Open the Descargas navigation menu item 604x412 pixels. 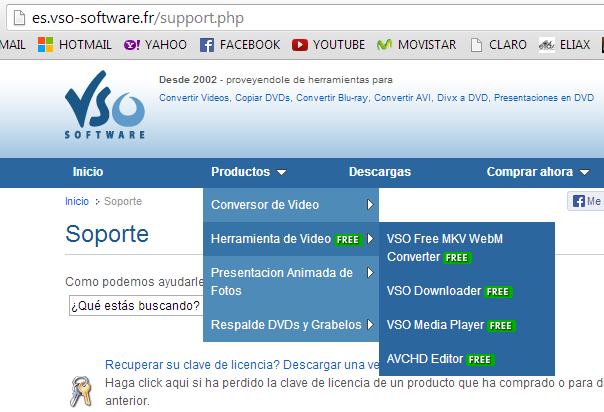tap(380, 172)
